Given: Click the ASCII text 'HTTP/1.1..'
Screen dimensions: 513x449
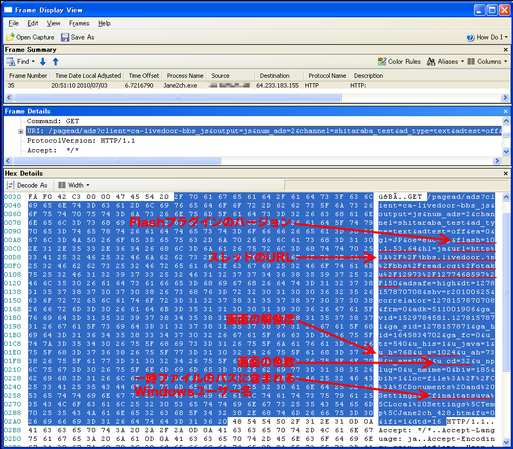Looking at the screenshot, I should (x=471, y=422).
